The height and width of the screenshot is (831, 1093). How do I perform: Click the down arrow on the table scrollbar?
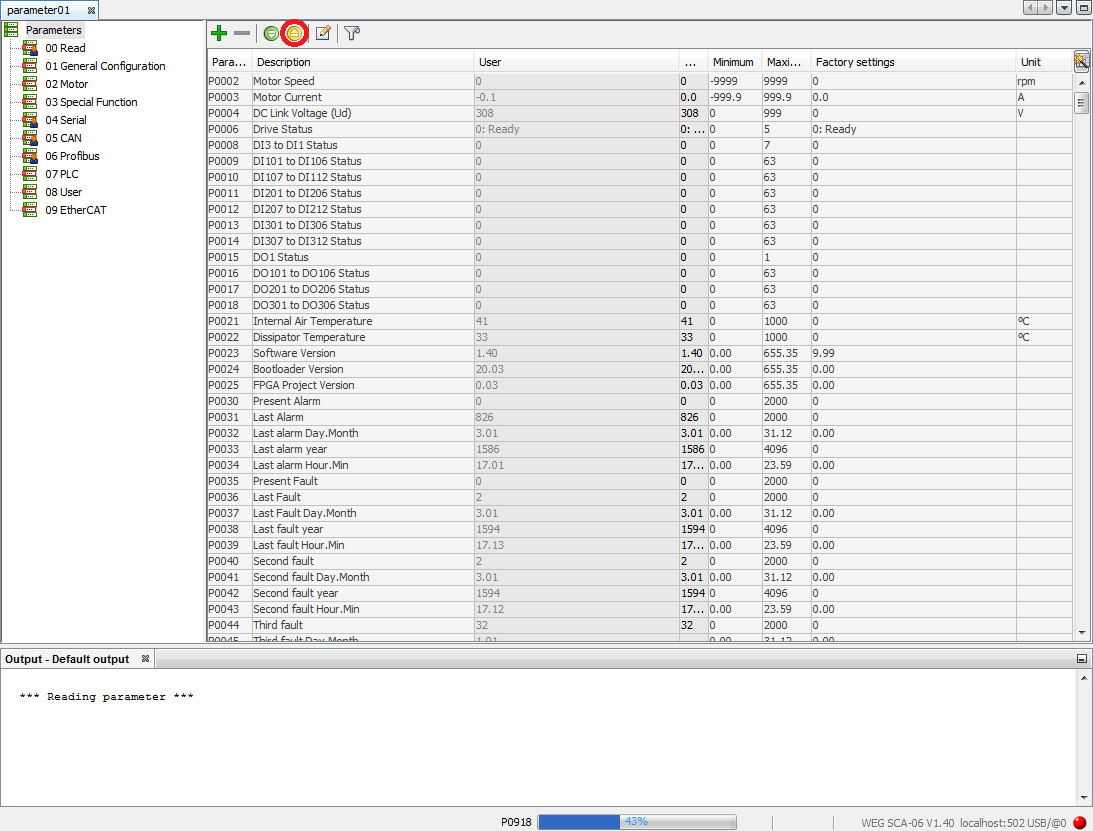pos(1081,632)
